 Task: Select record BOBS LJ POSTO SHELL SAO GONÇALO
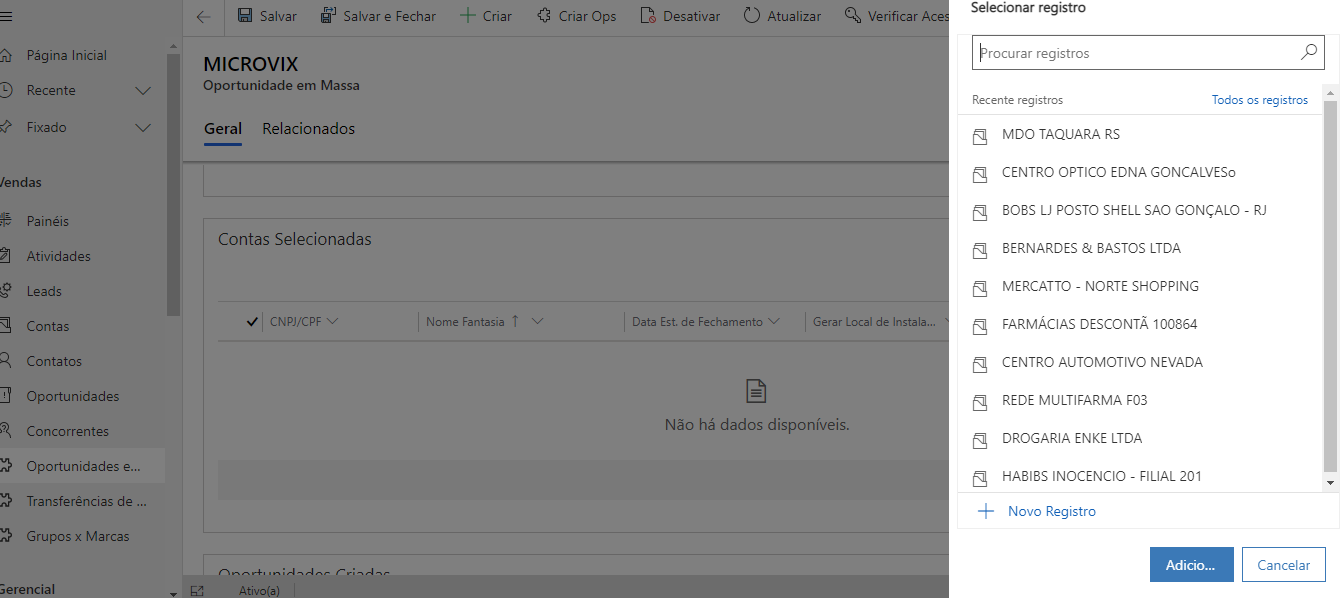pyautogui.click(x=1140, y=210)
